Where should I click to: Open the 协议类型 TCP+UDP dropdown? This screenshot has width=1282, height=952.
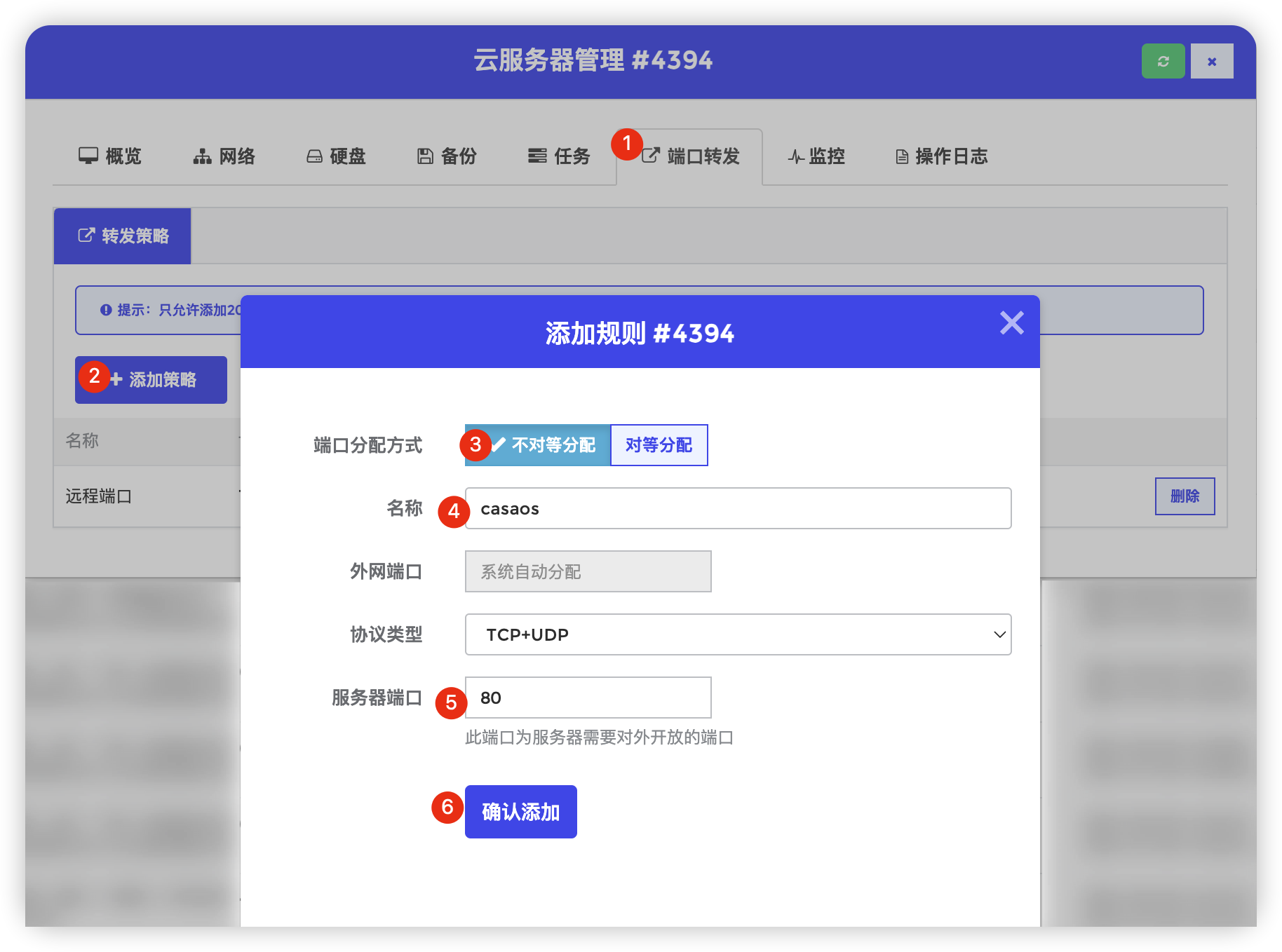point(738,634)
